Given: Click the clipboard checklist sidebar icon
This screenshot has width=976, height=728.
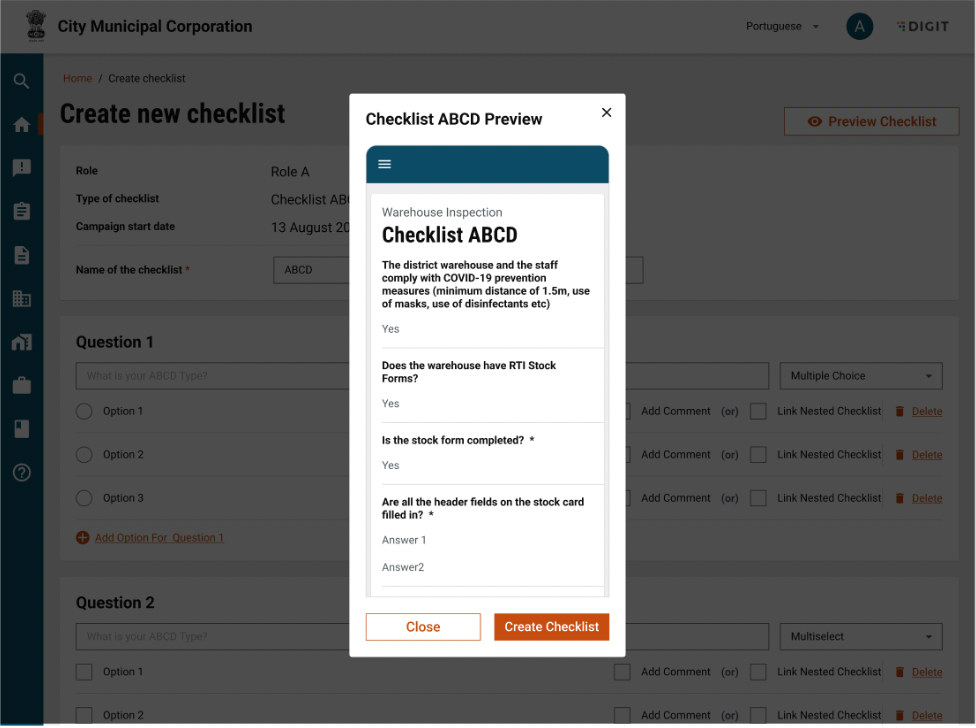Looking at the screenshot, I should click(21, 211).
